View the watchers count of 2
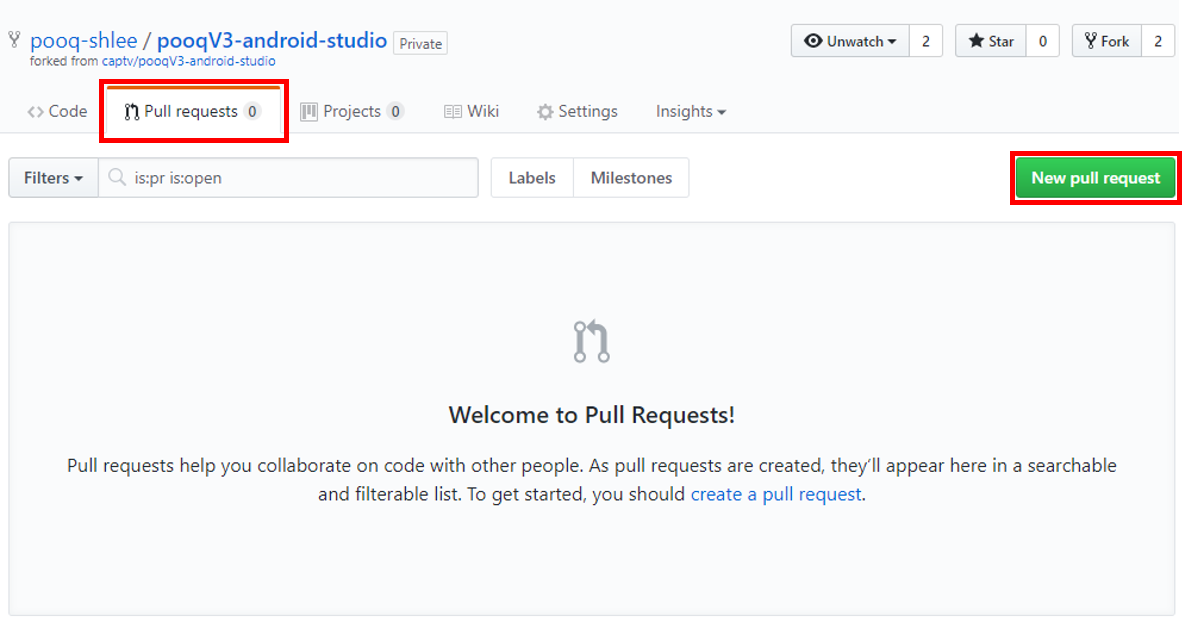Screen dimensions: 1182x622 click(926, 41)
